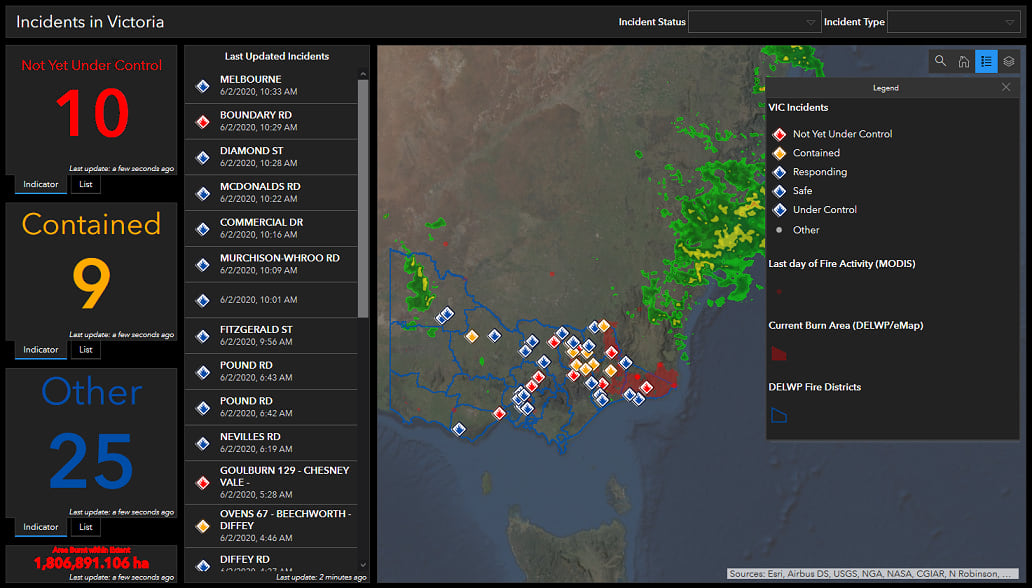Viewport: 1032px width, 588px height.
Task: Select Indicator tab under Contained panel
Action: (x=41, y=350)
